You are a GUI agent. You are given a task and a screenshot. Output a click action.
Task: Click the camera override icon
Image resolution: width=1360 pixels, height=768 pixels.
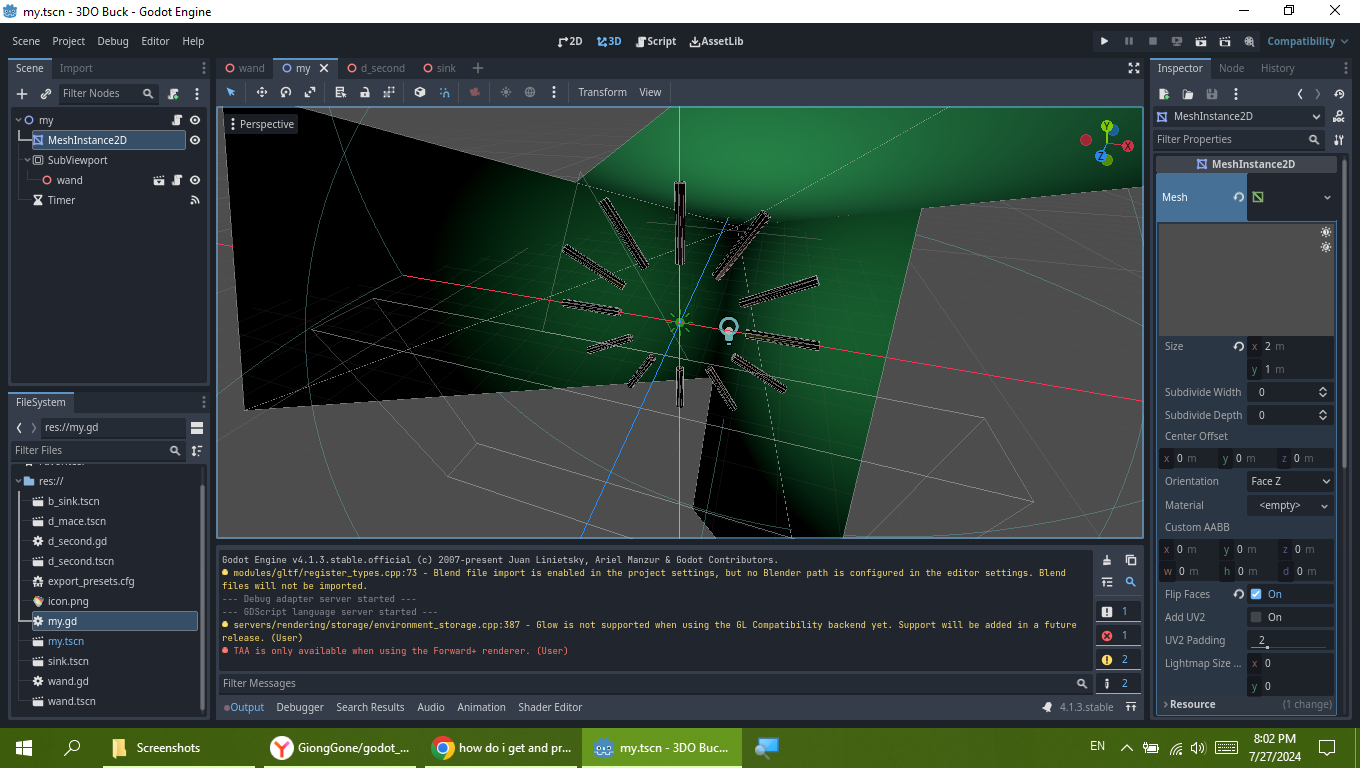coord(475,92)
